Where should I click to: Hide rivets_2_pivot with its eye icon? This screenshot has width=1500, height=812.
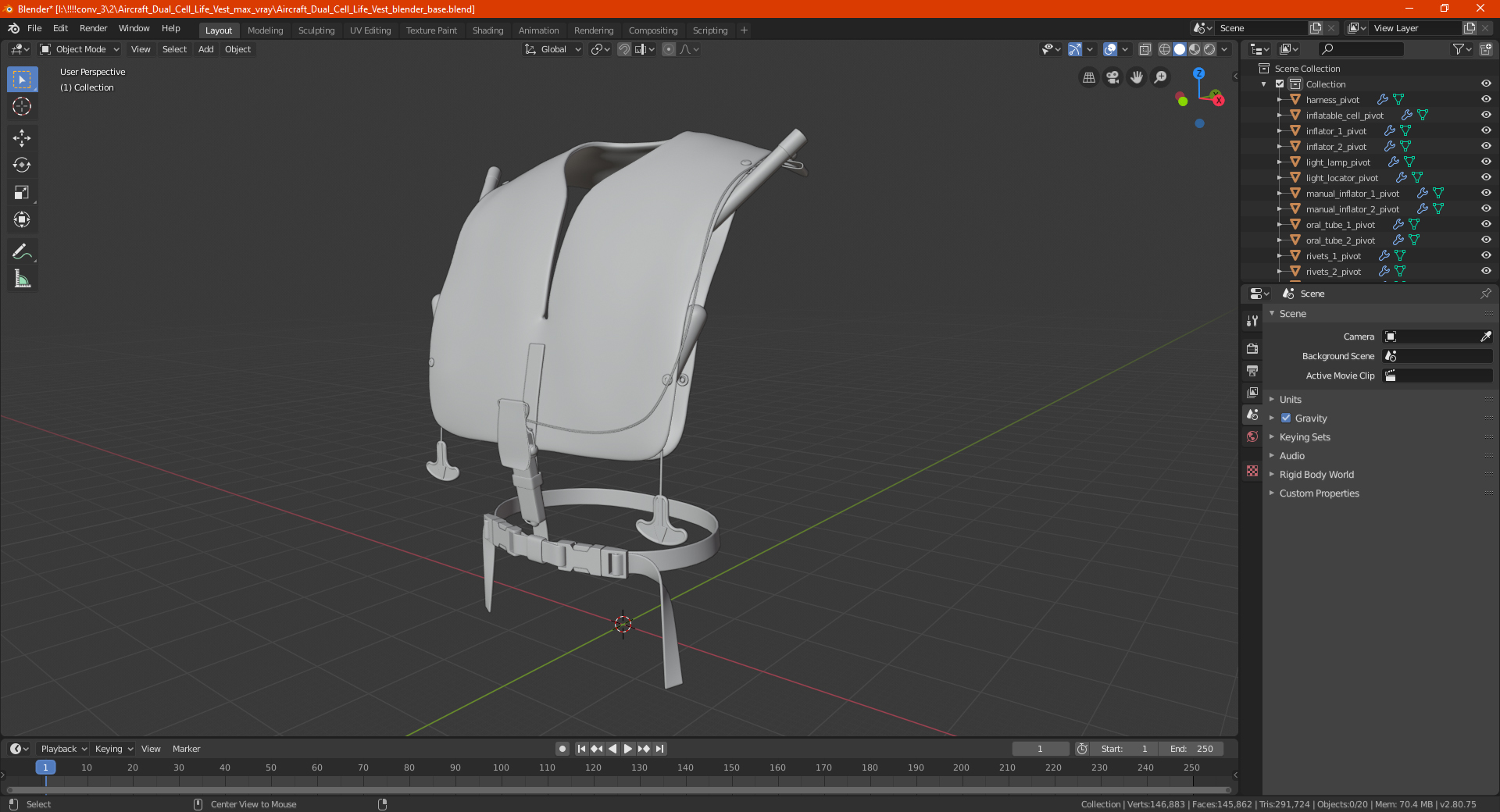pos(1486,272)
